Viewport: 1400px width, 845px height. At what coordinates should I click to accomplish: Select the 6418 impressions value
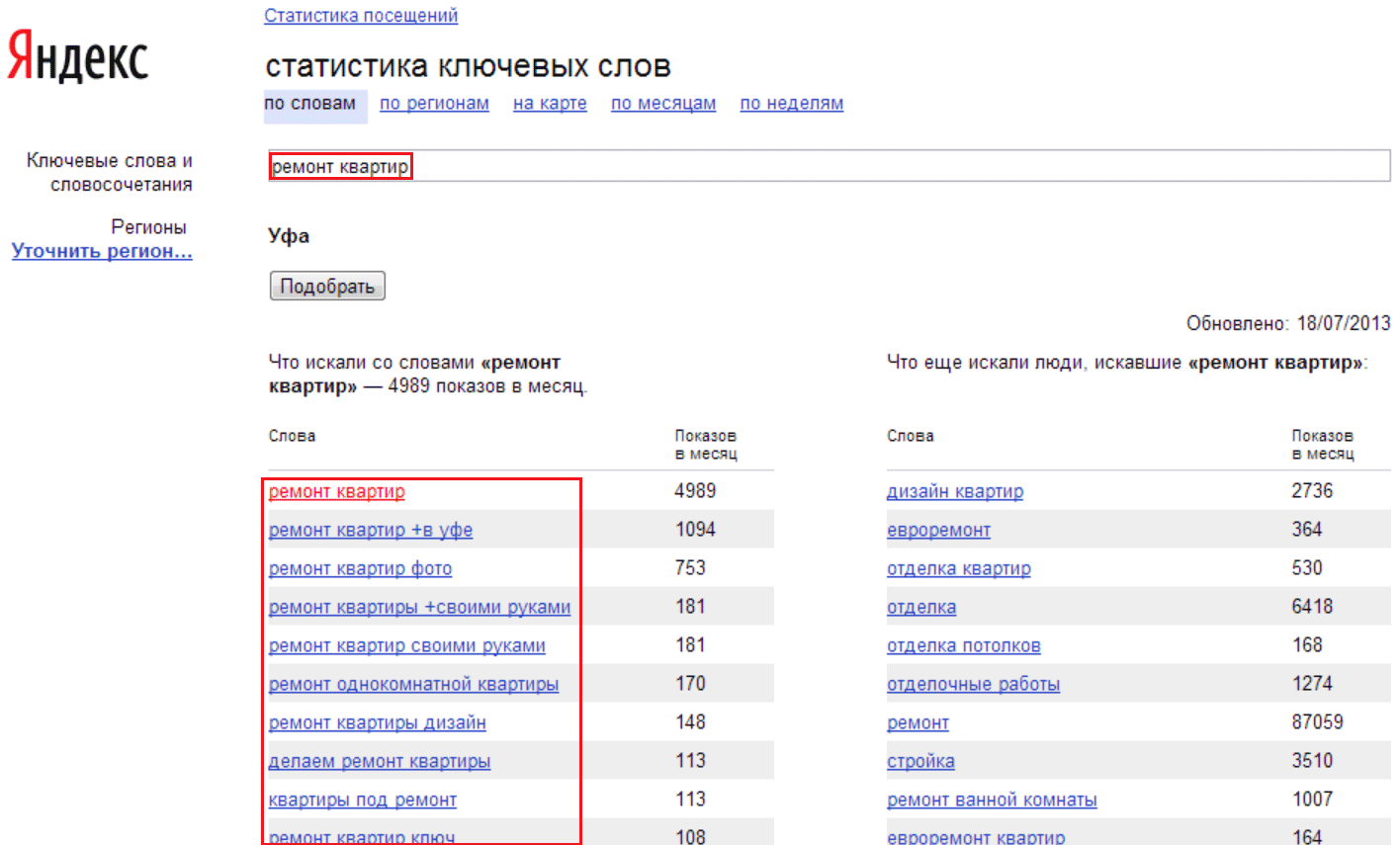[x=1312, y=607]
